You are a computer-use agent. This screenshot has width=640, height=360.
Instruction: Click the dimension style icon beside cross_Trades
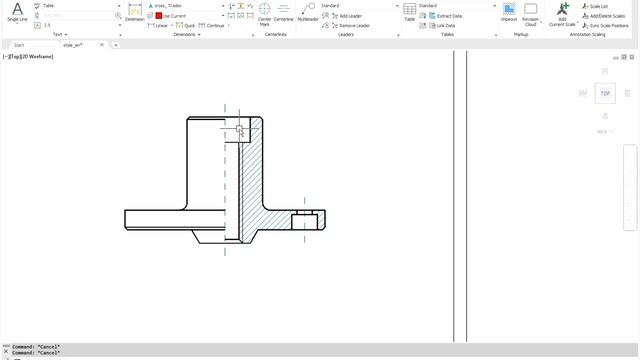point(151,6)
